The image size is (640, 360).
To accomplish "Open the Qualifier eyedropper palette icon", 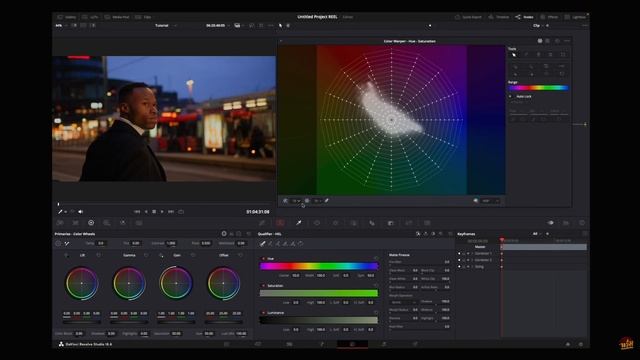I will point(299,223).
